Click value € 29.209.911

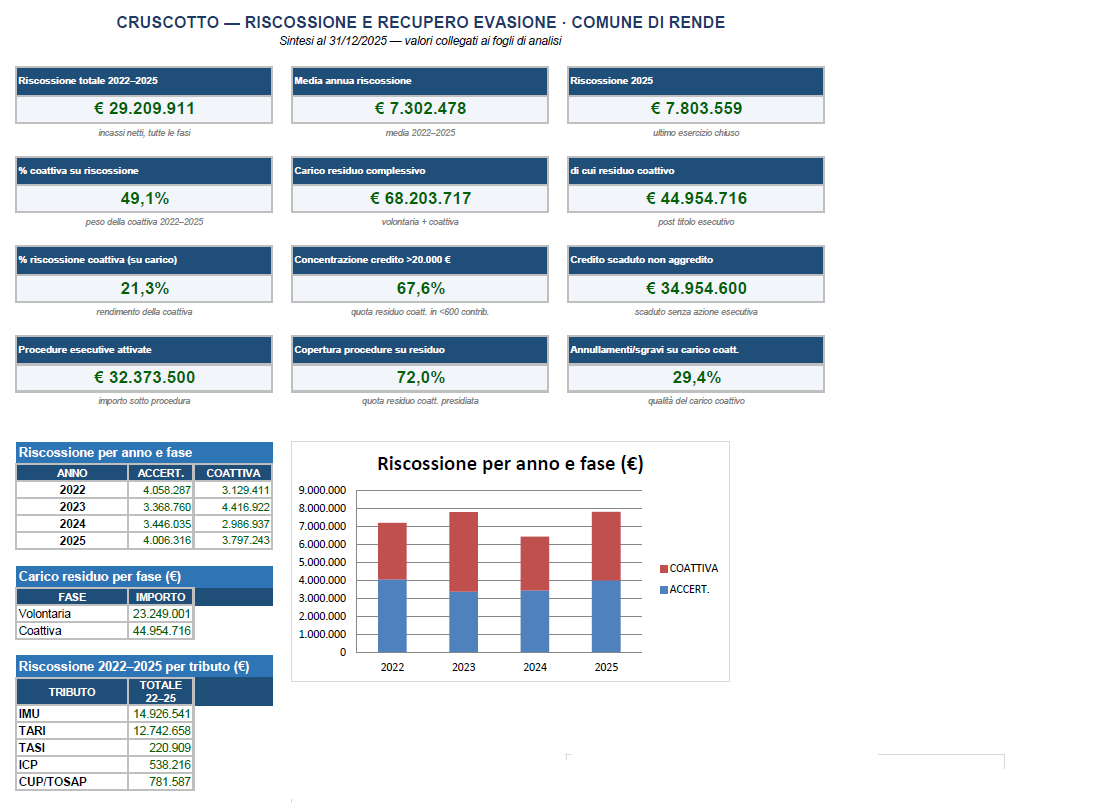(144, 108)
